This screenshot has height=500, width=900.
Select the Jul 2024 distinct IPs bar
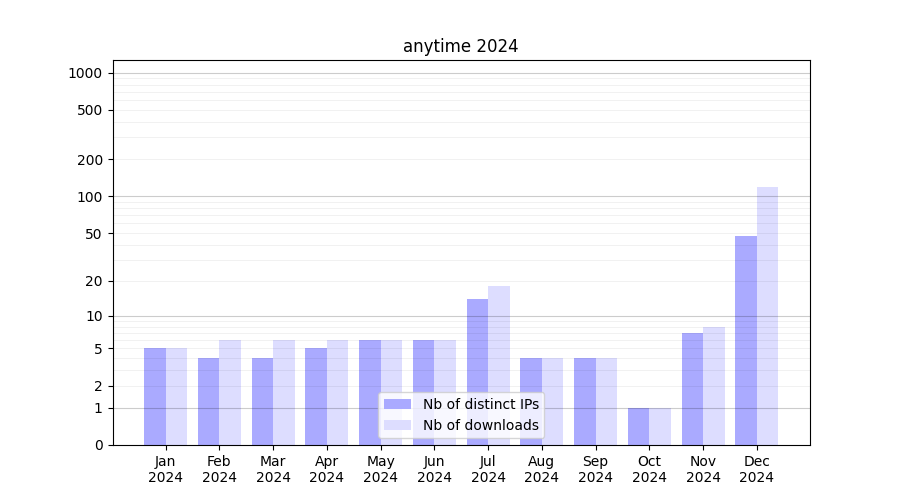pos(477,372)
